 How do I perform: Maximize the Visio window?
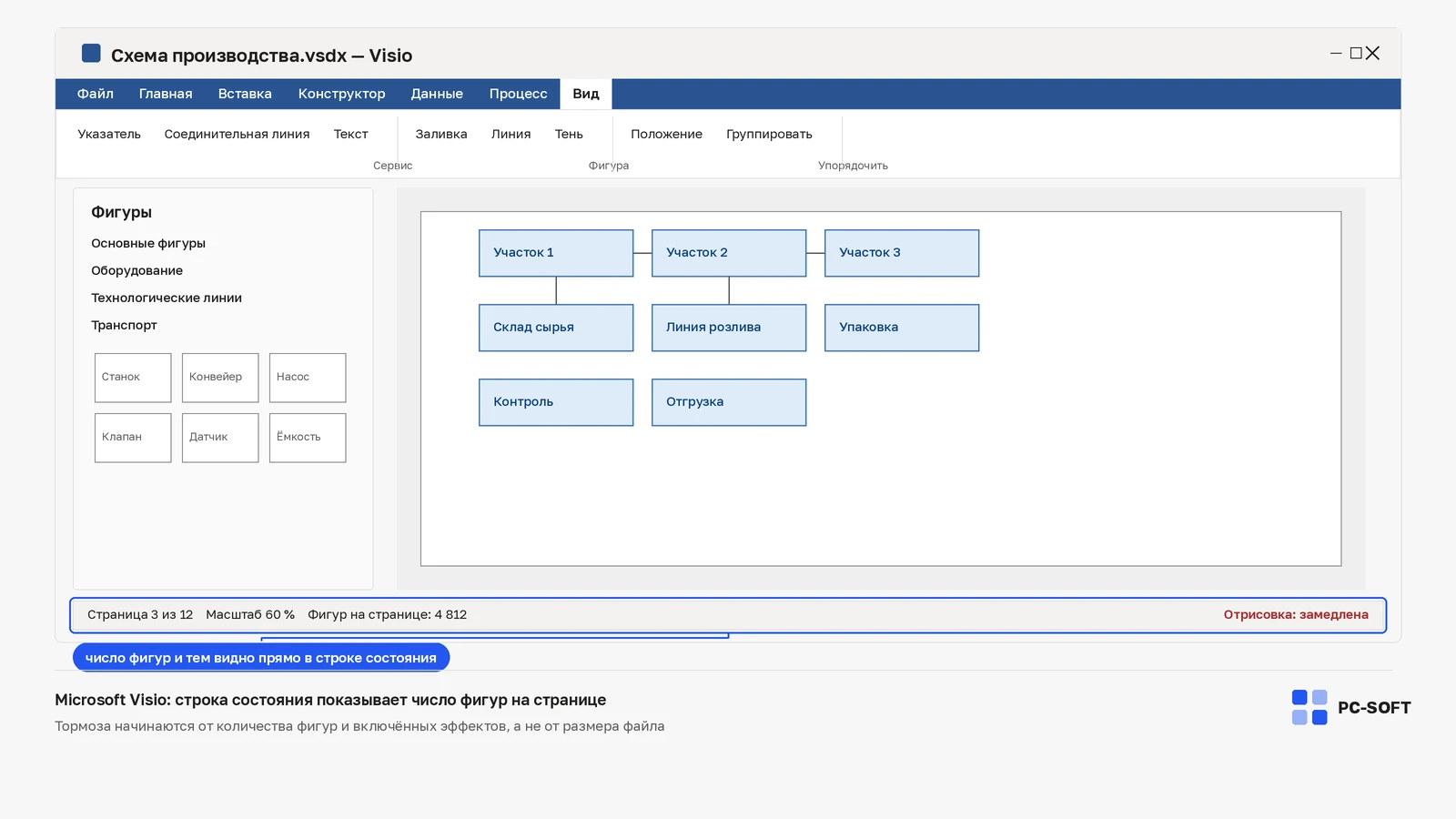coord(1356,54)
